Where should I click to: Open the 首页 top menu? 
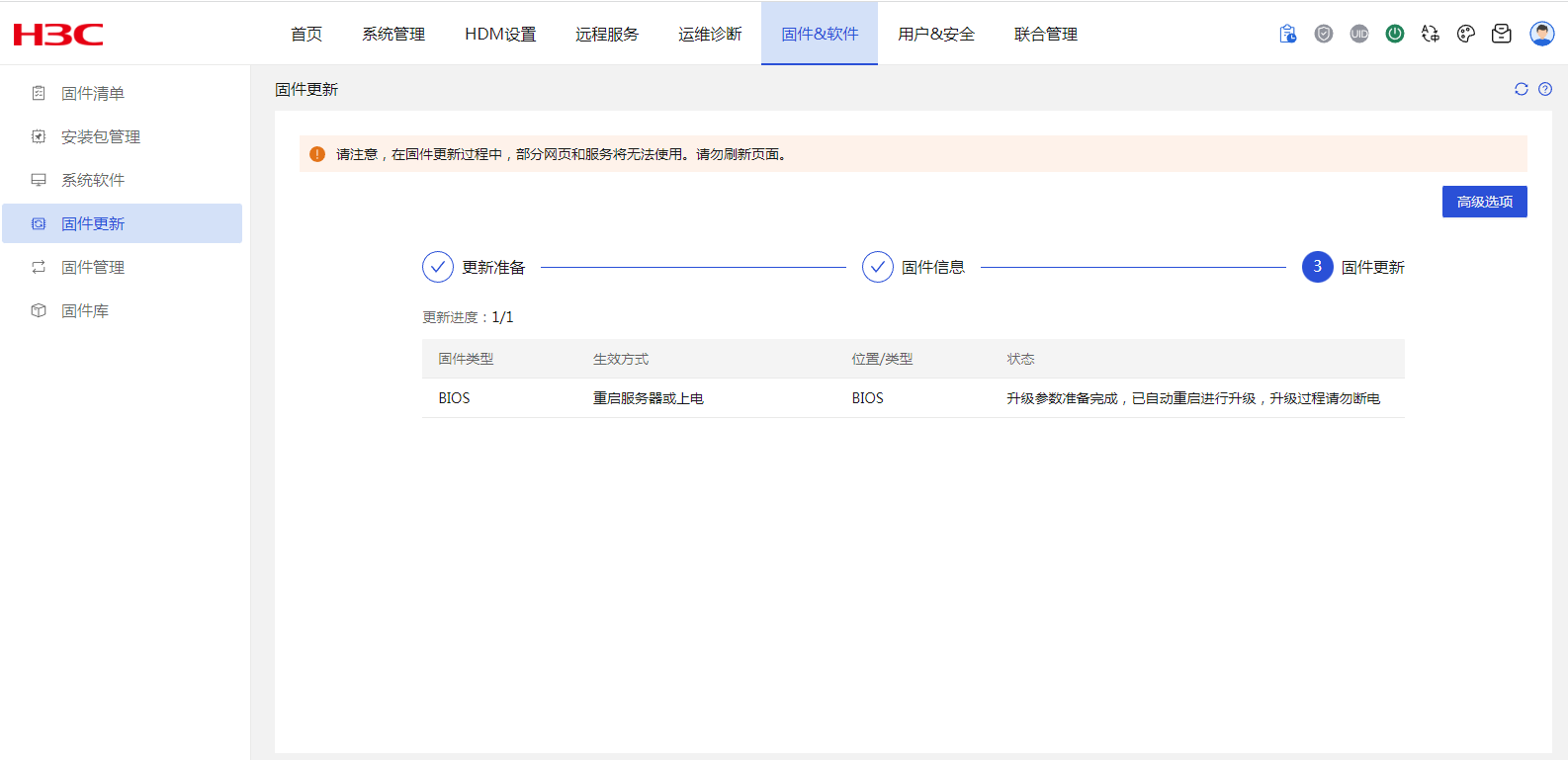tap(306, 34)
